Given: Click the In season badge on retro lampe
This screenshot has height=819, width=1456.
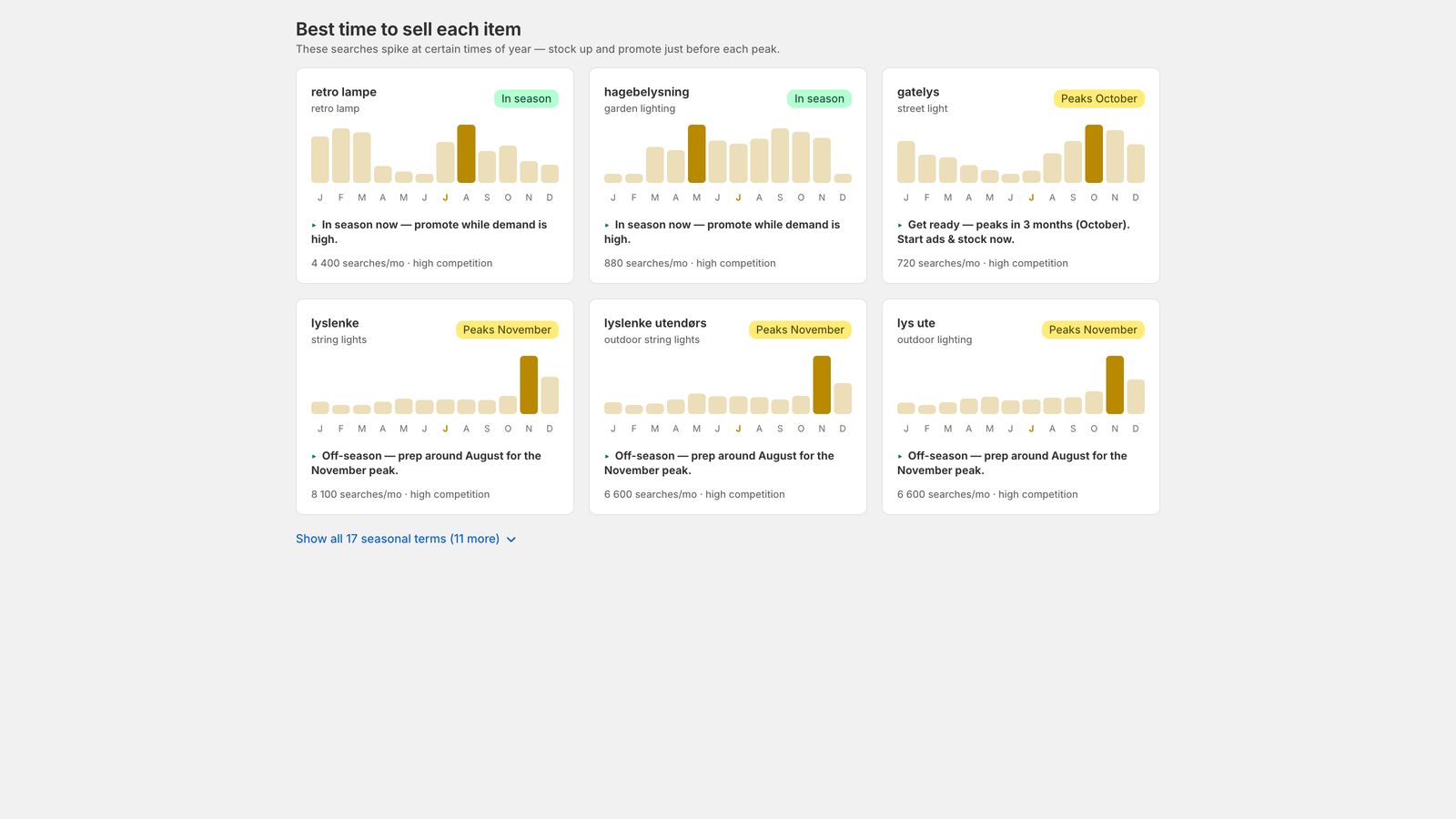Looking at the screenshot, I should click(526, 98).
